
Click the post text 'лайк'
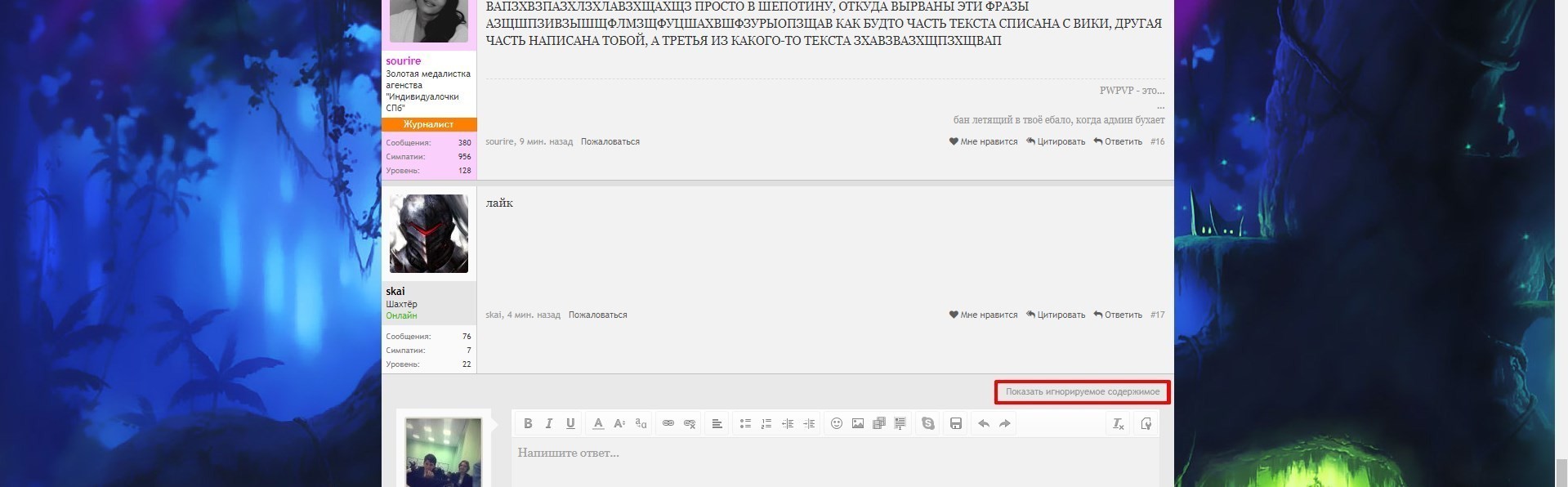(x=499, y=203)
